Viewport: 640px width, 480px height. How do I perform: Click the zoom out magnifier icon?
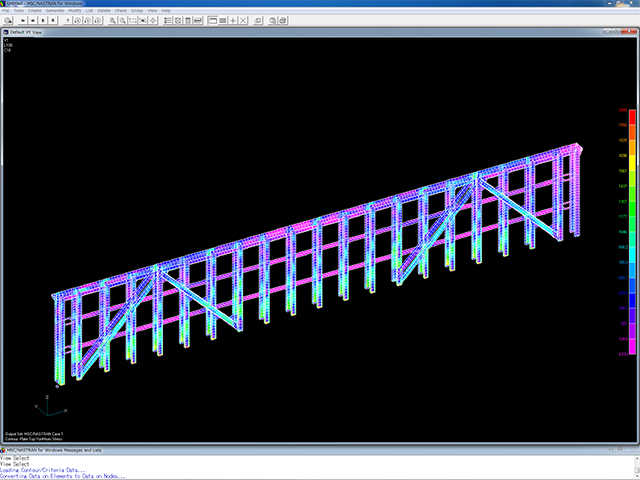pos(122,20)
